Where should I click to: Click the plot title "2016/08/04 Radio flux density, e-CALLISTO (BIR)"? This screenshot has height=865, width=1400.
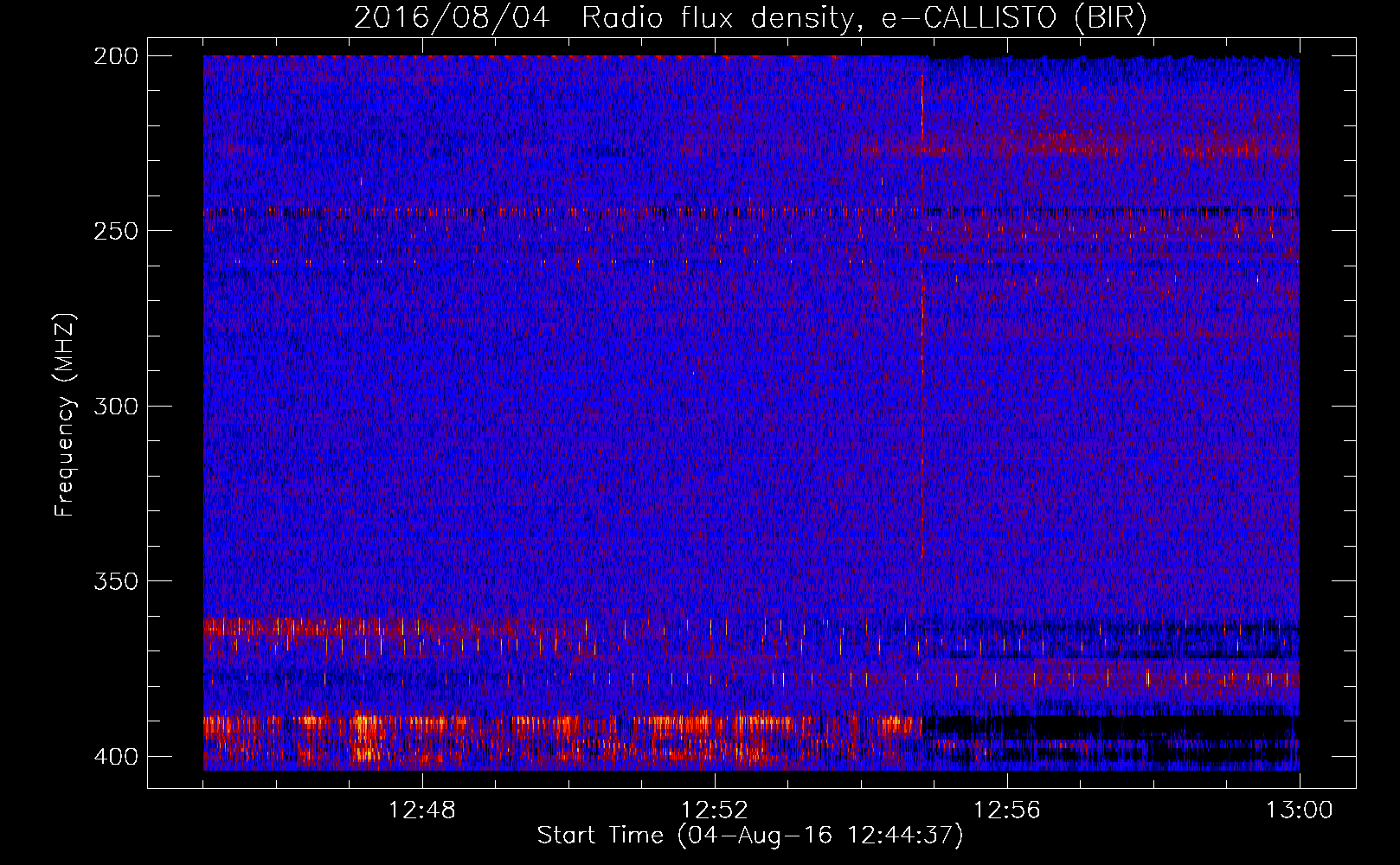(x=750, y=18)
